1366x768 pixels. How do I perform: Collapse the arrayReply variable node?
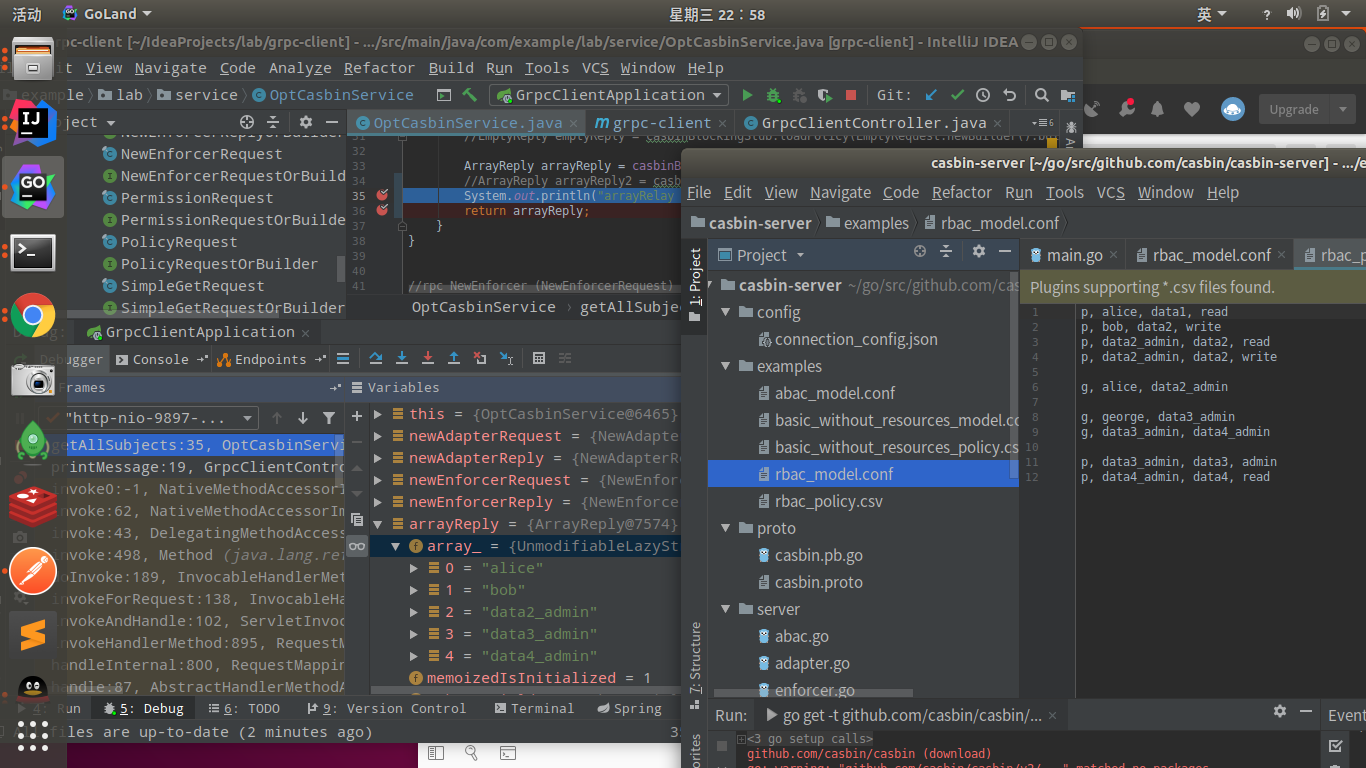pos(378,524)
